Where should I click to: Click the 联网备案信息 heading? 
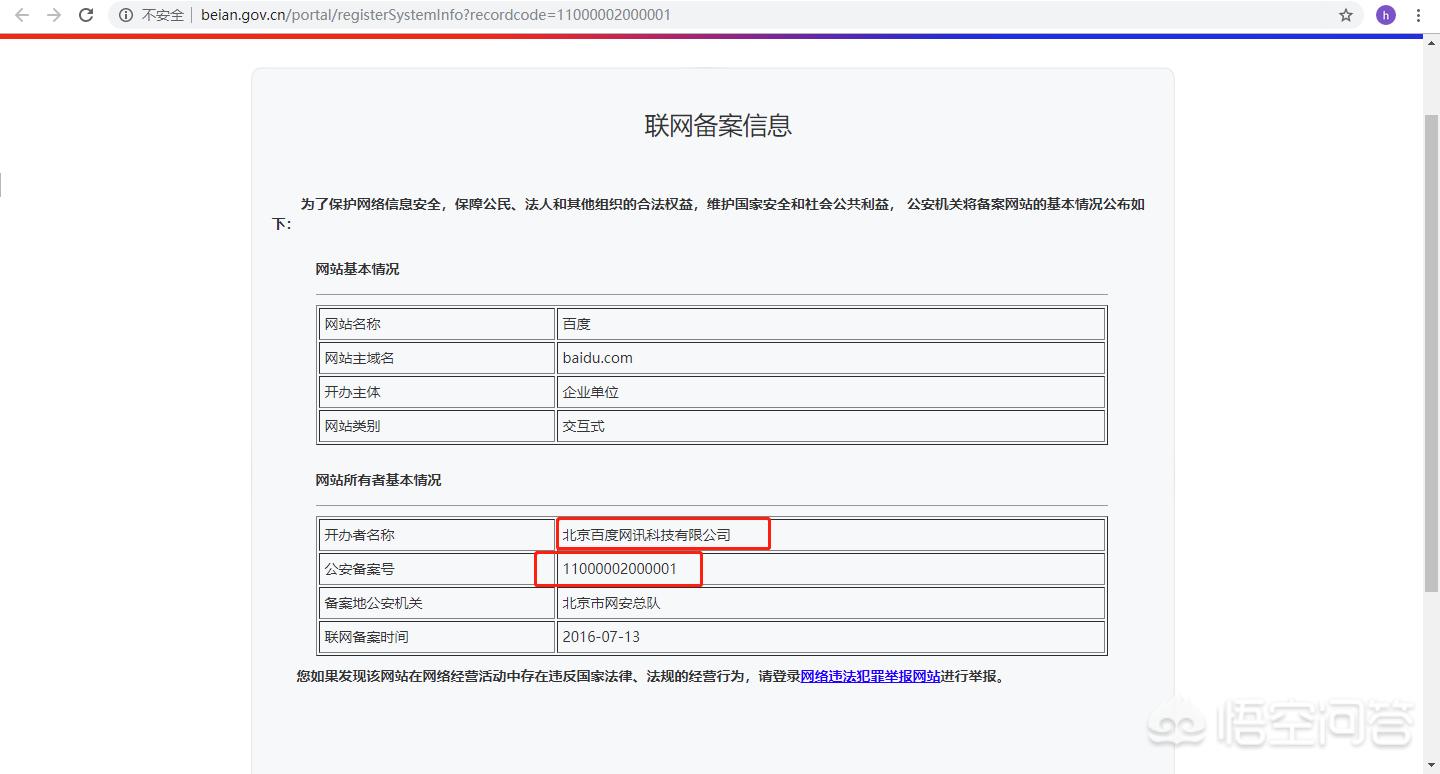point(718,126)
